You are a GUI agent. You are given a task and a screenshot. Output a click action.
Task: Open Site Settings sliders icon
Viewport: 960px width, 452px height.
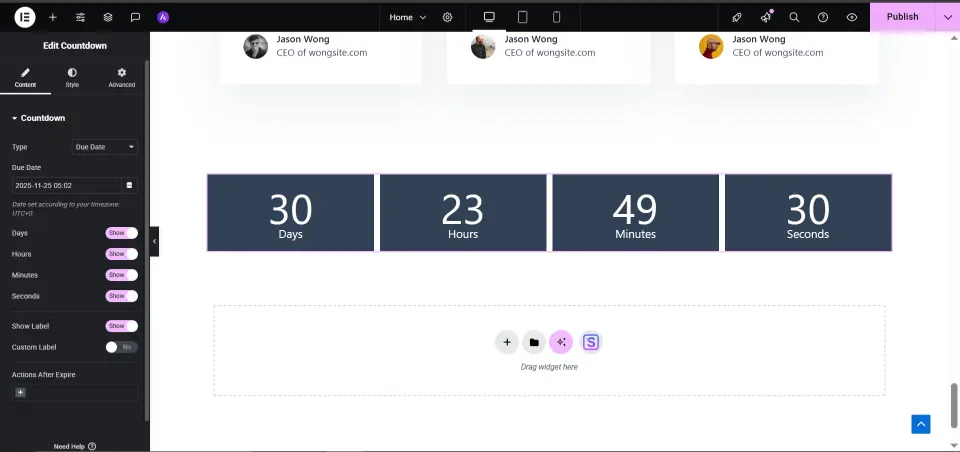[80, 17]
